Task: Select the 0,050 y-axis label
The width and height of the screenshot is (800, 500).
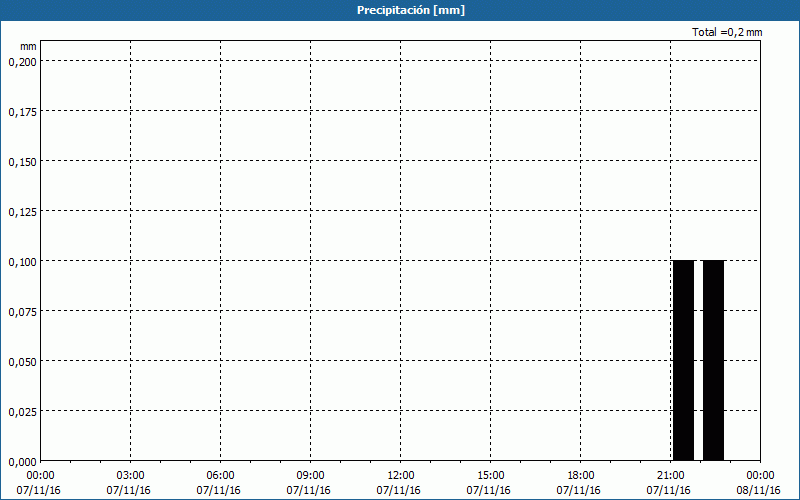Action: [x=22, y=361]
